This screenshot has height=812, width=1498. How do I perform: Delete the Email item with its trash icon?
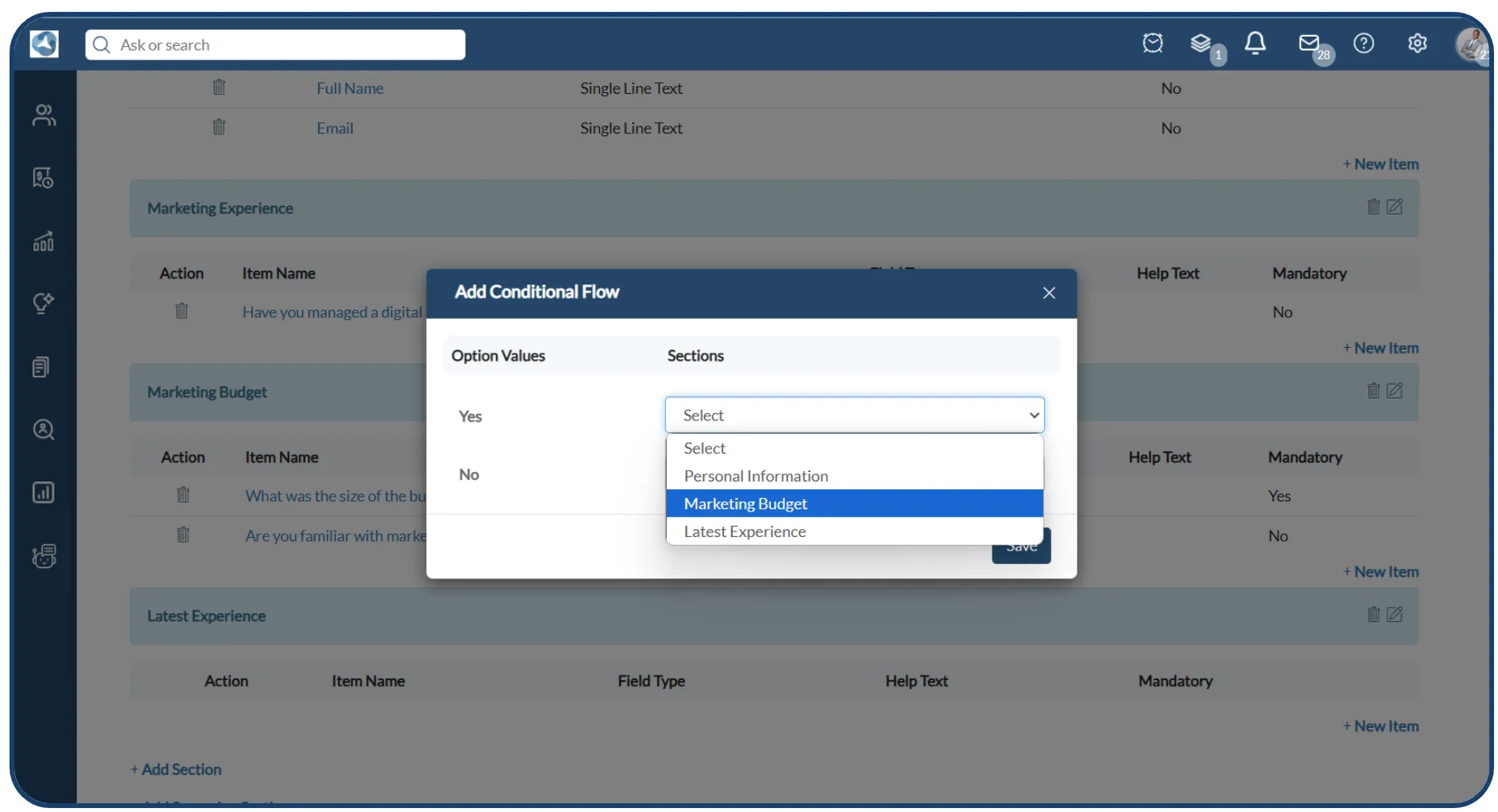point(219,126)
